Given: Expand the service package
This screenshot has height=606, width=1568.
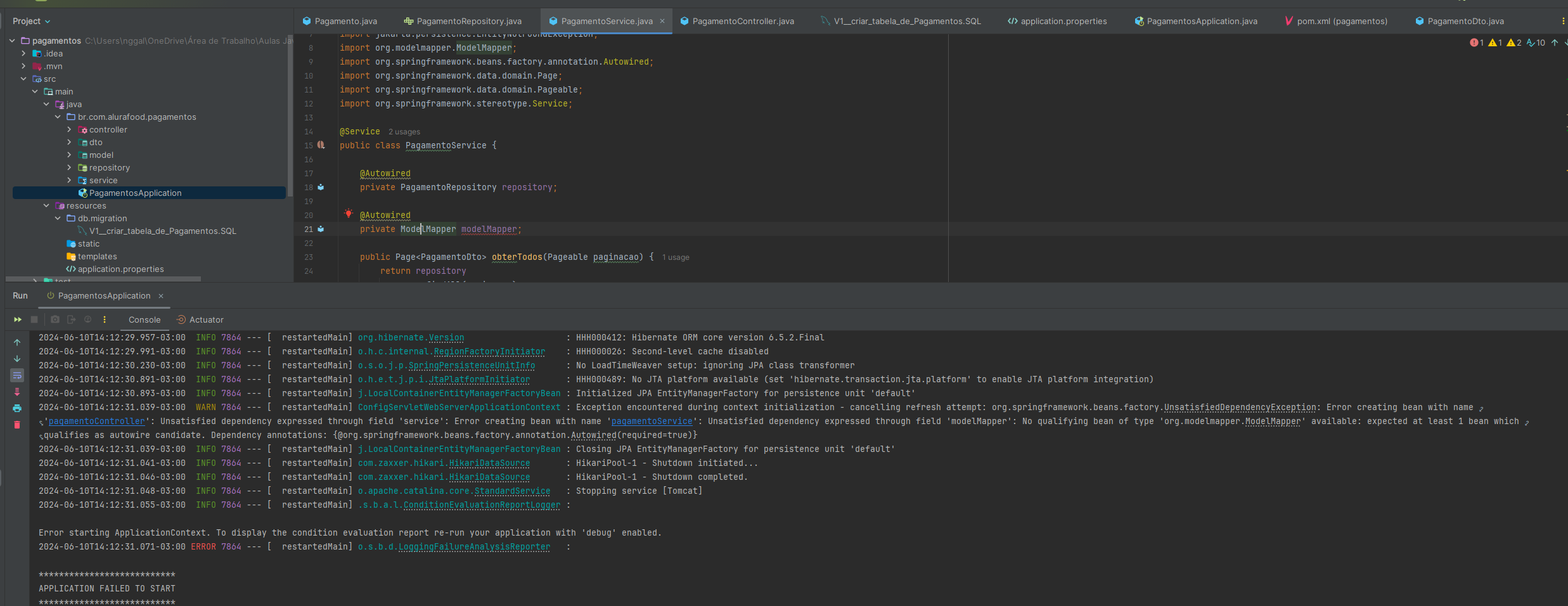Looking at the screenshot, I should coord(69,180).
